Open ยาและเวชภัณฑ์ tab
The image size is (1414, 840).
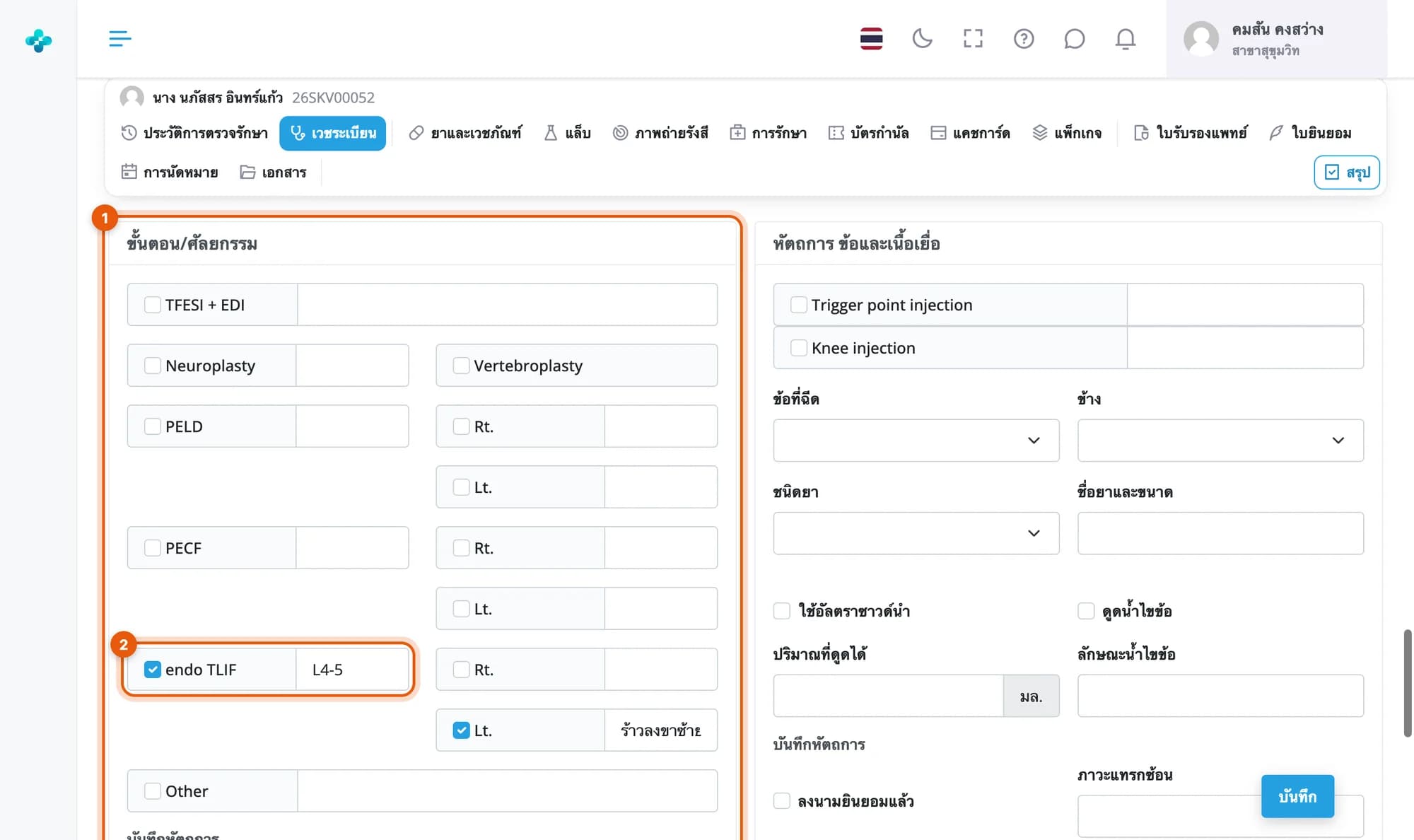tap(465, 133)
